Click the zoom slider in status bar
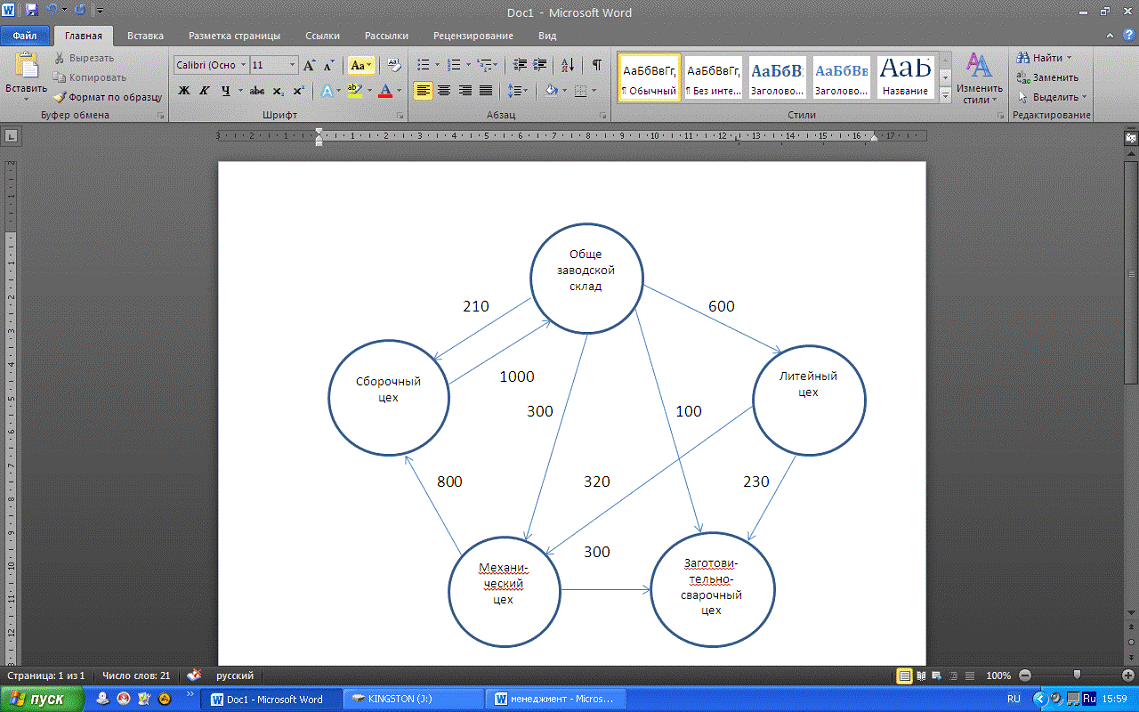 tap(1076, 676)
